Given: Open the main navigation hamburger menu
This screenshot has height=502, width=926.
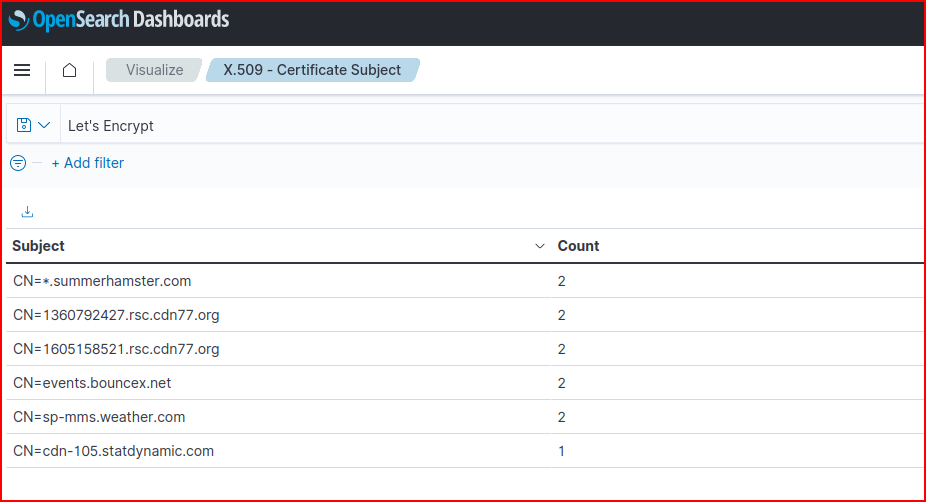Looking at the screenshot, I should 22,70.
